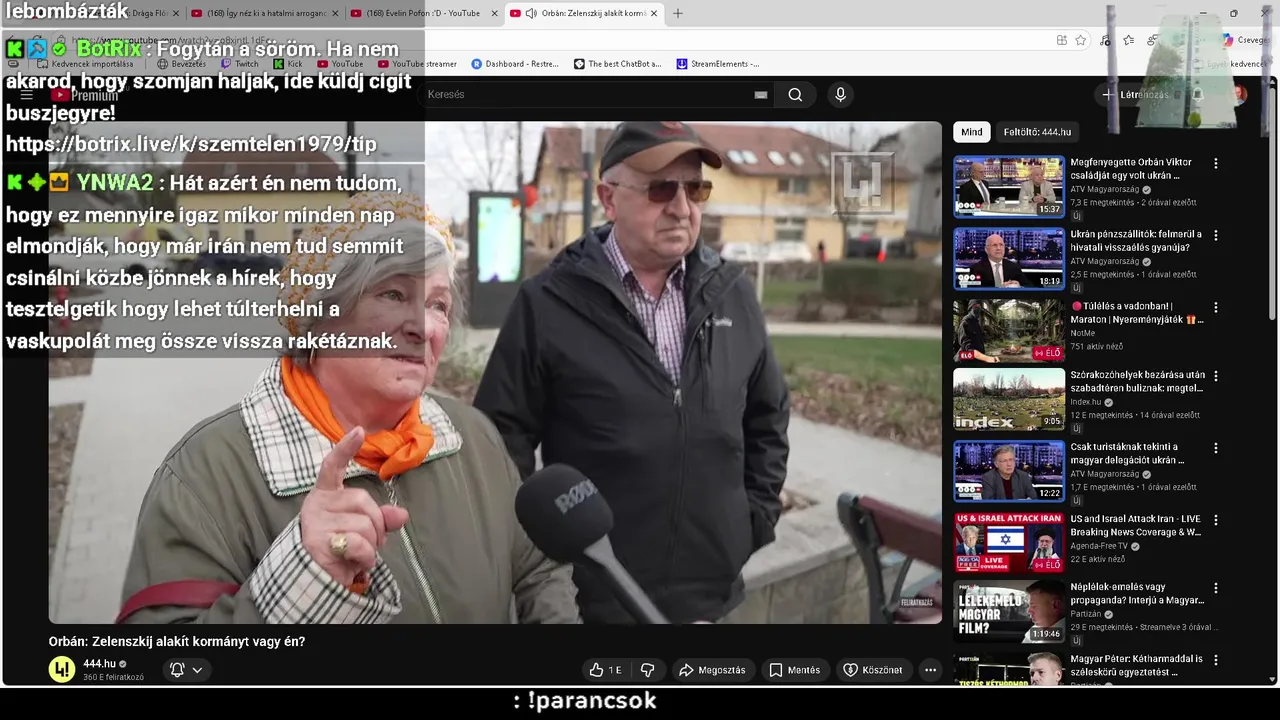Open options menu for Néplélek-emelés video
The width and height of the screenshot is (1280, 720).
coord(1216,589)
